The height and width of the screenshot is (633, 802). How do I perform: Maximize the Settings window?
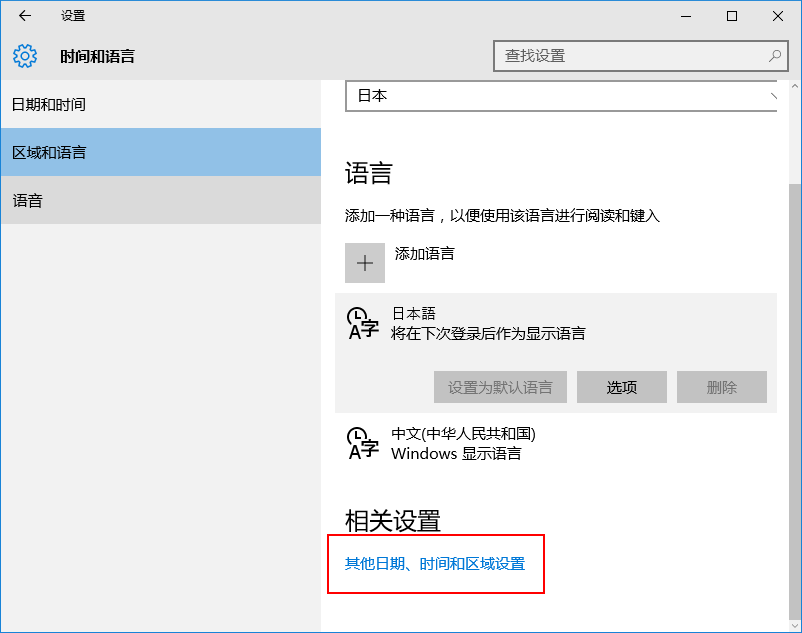tap(732, 16)
